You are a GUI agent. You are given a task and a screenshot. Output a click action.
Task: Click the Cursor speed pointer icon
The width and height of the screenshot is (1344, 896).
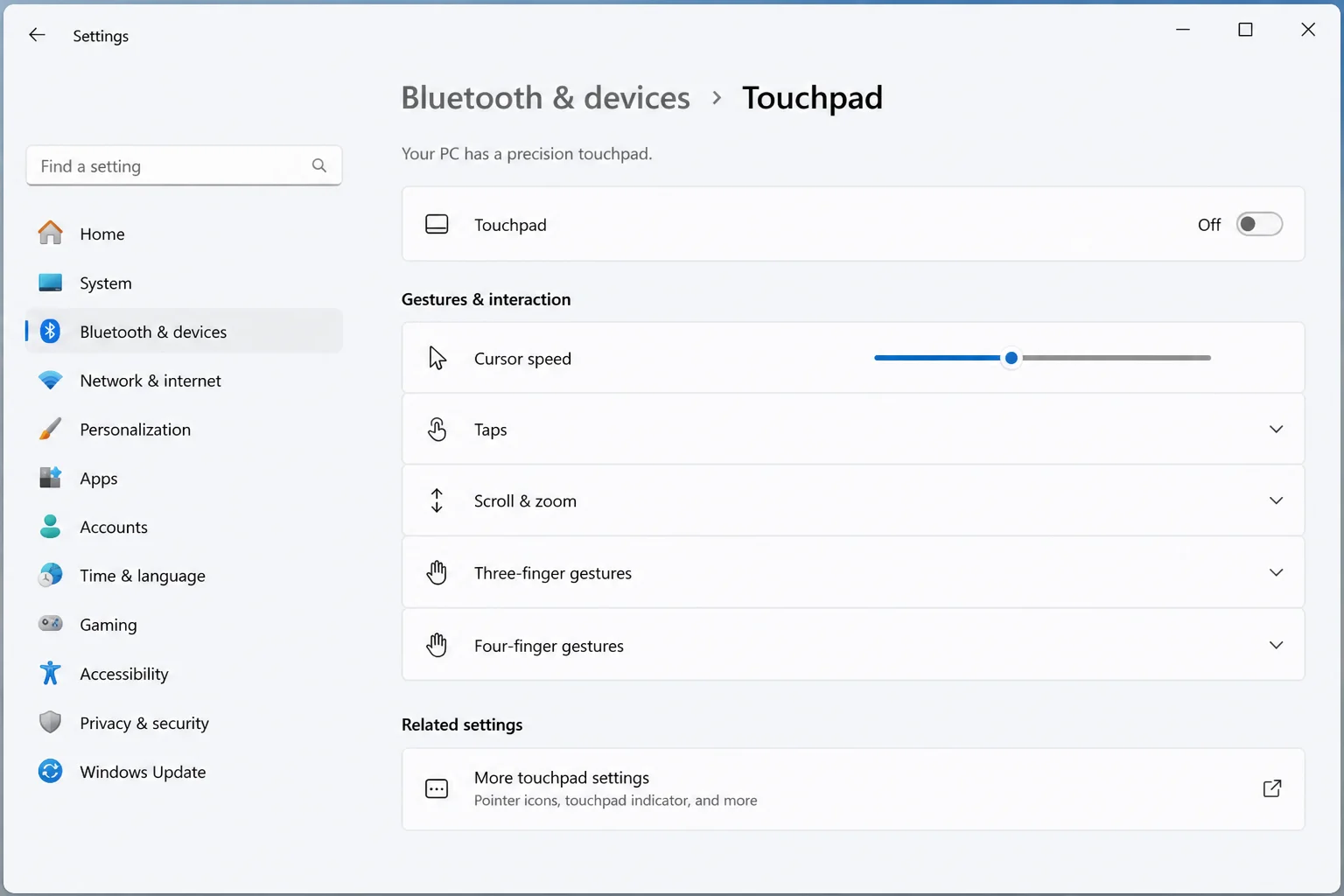click(437, 358)
